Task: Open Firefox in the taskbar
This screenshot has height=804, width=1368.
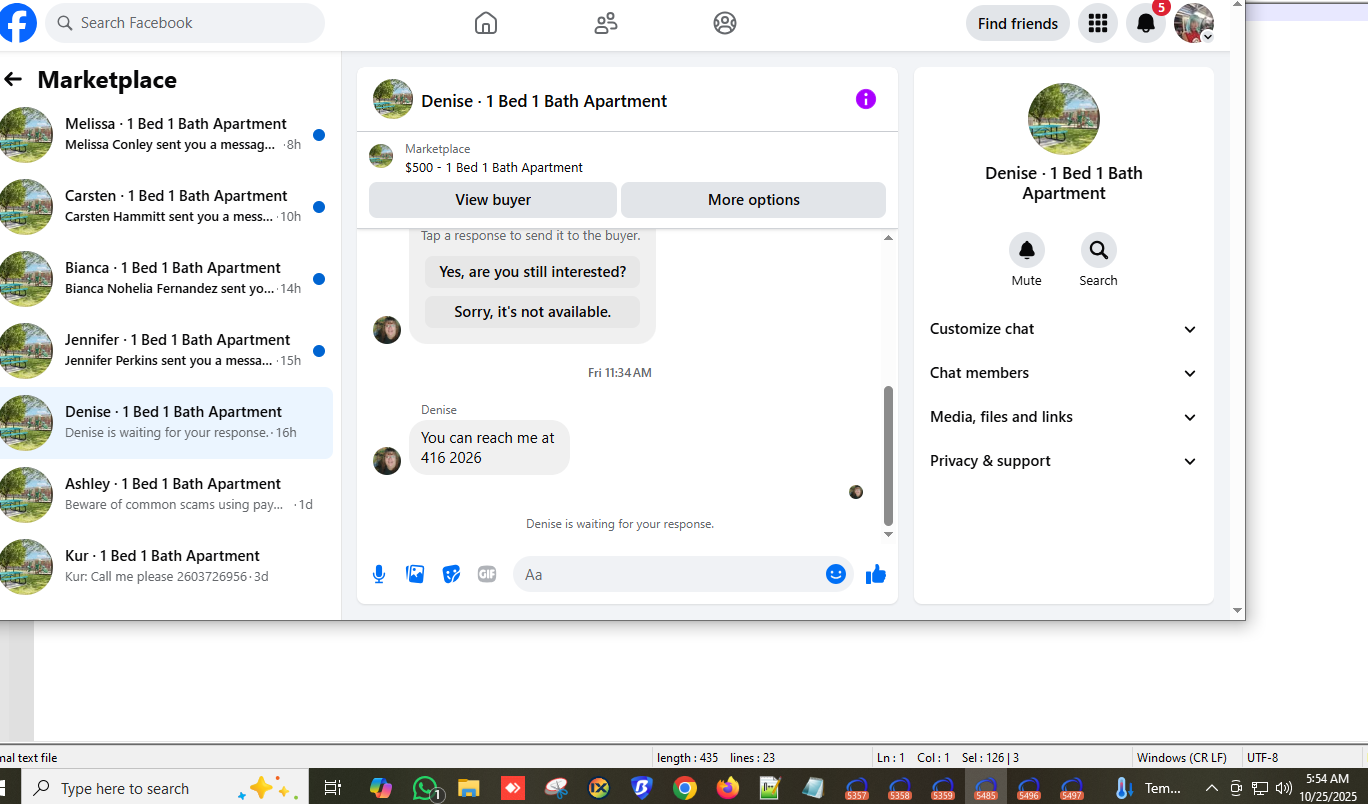Action: tap(728, 788)
